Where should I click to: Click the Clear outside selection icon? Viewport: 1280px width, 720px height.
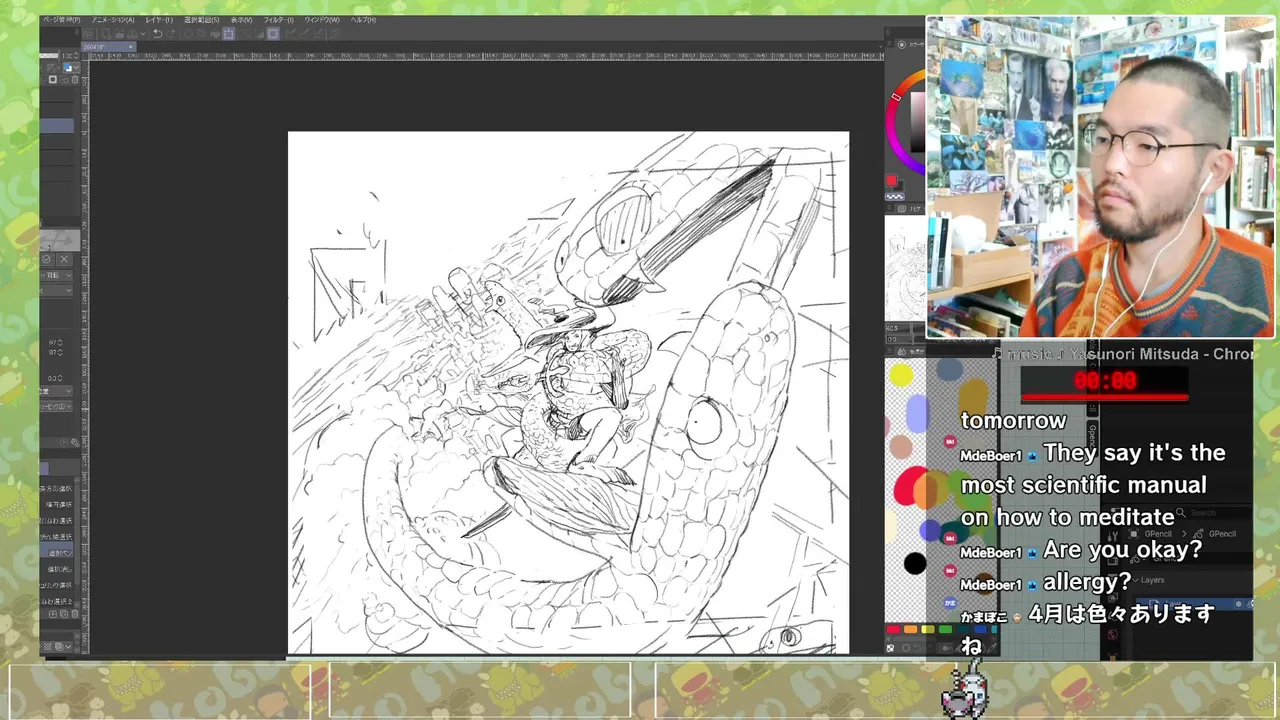coord(201,34)
